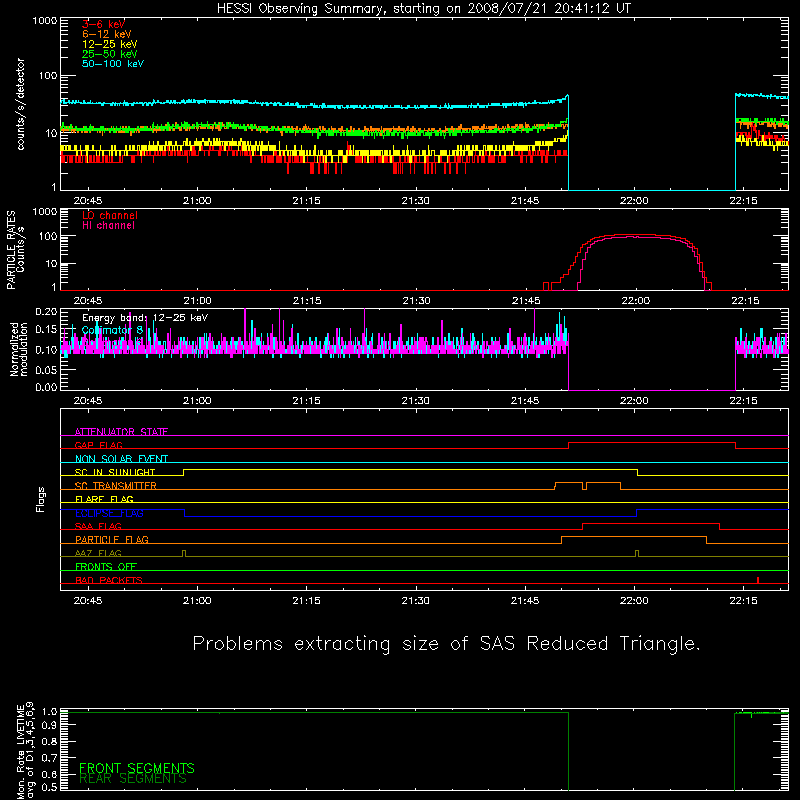Viewport: 800px width, 800px height.
Task: Click the red bad-packets tick mark near 22:15
Action: point(758,580)
